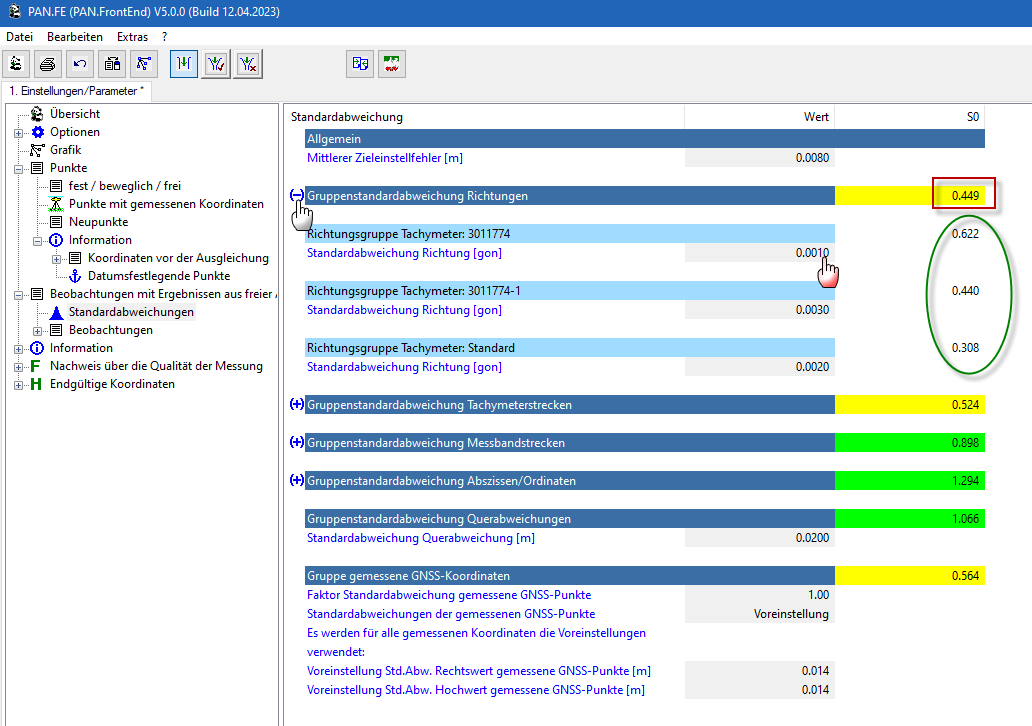Click the toolbar icon with red checkmark
The image size is (1032, 726).
[216, 63]
